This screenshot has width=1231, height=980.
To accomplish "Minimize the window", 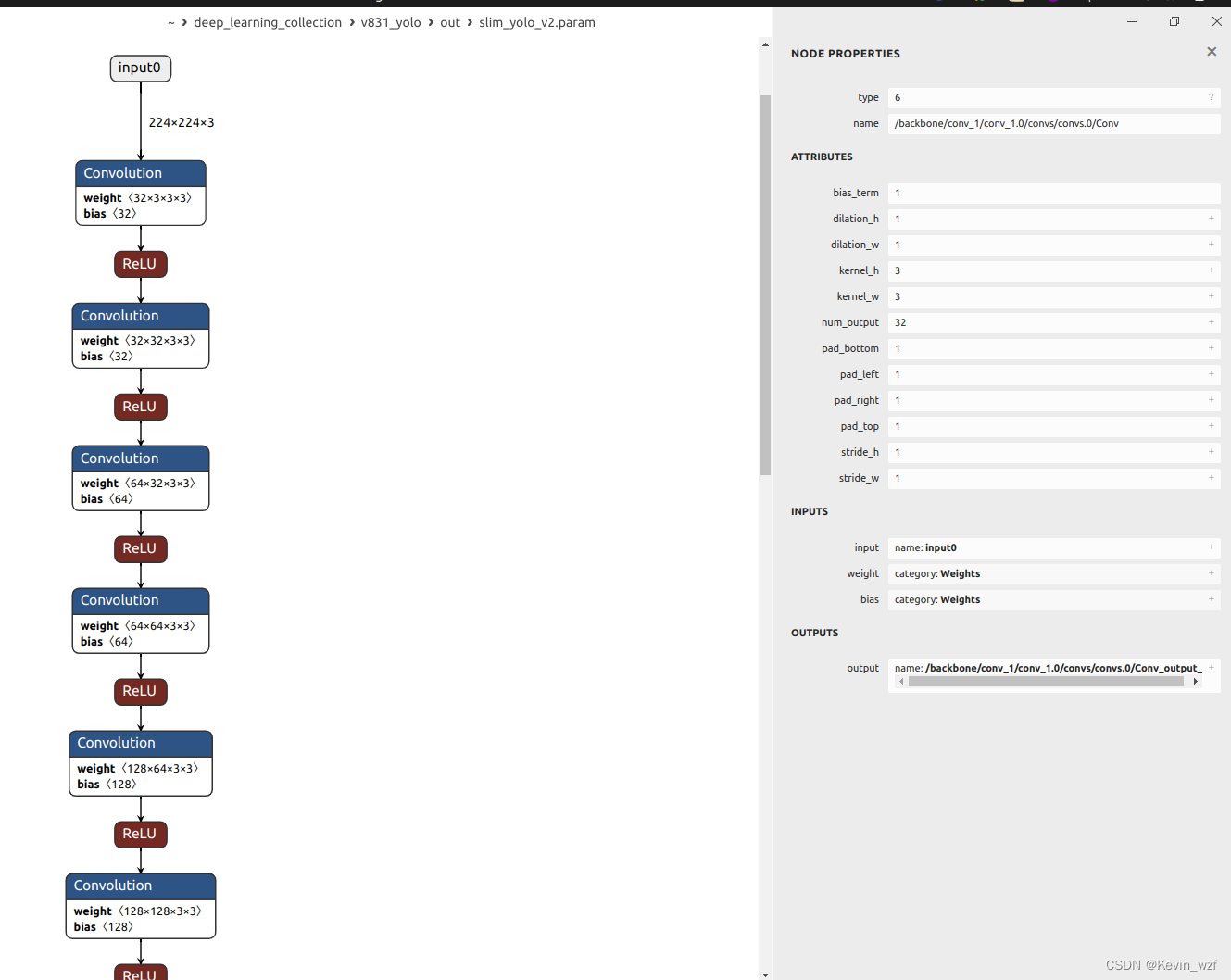I will (1132, 21).
